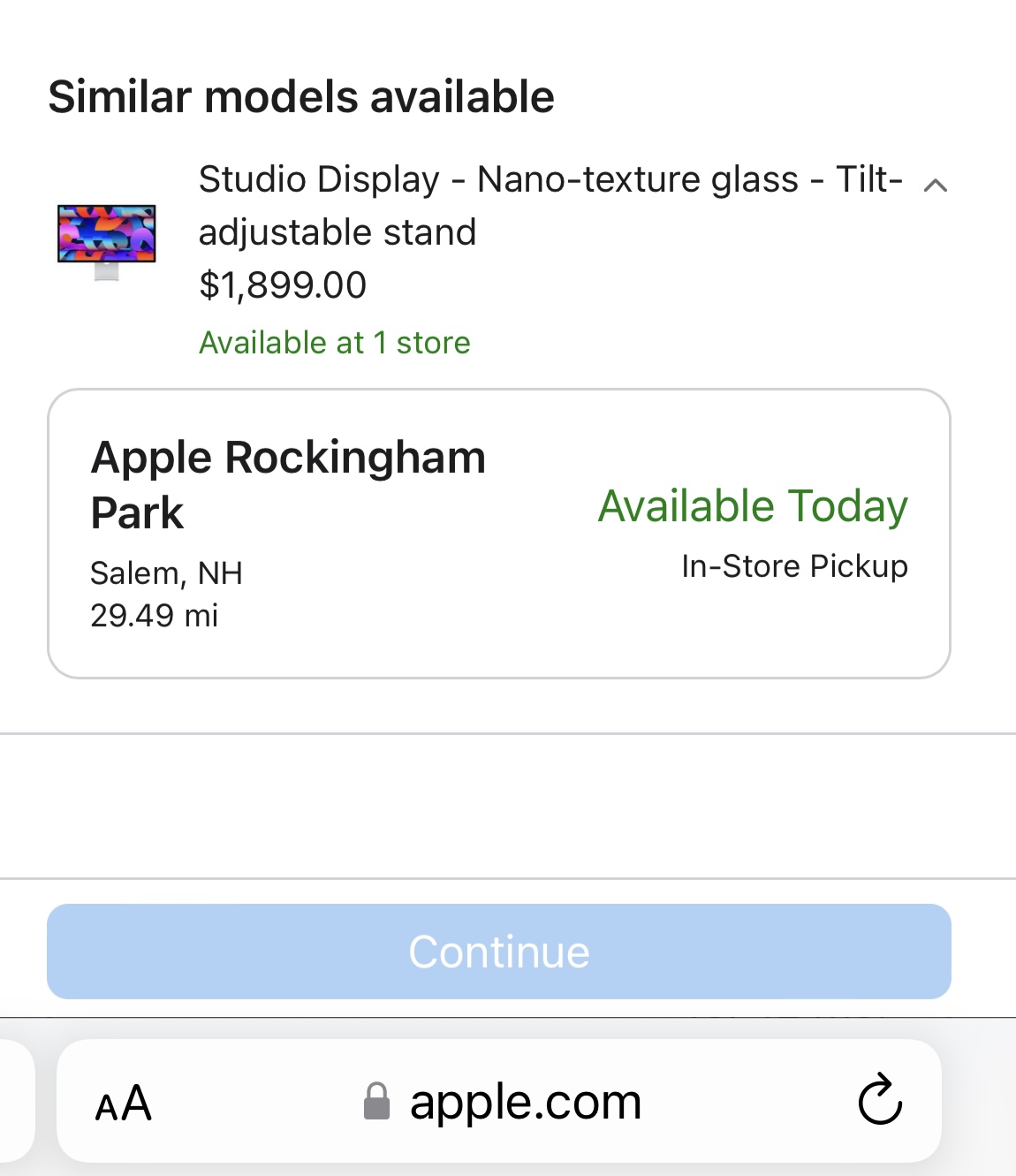This screenshot has width=1016, height=1176.
Task: Click the Studio Display product thumbnail
Action: pyautogui.click(x=106, y=241)
